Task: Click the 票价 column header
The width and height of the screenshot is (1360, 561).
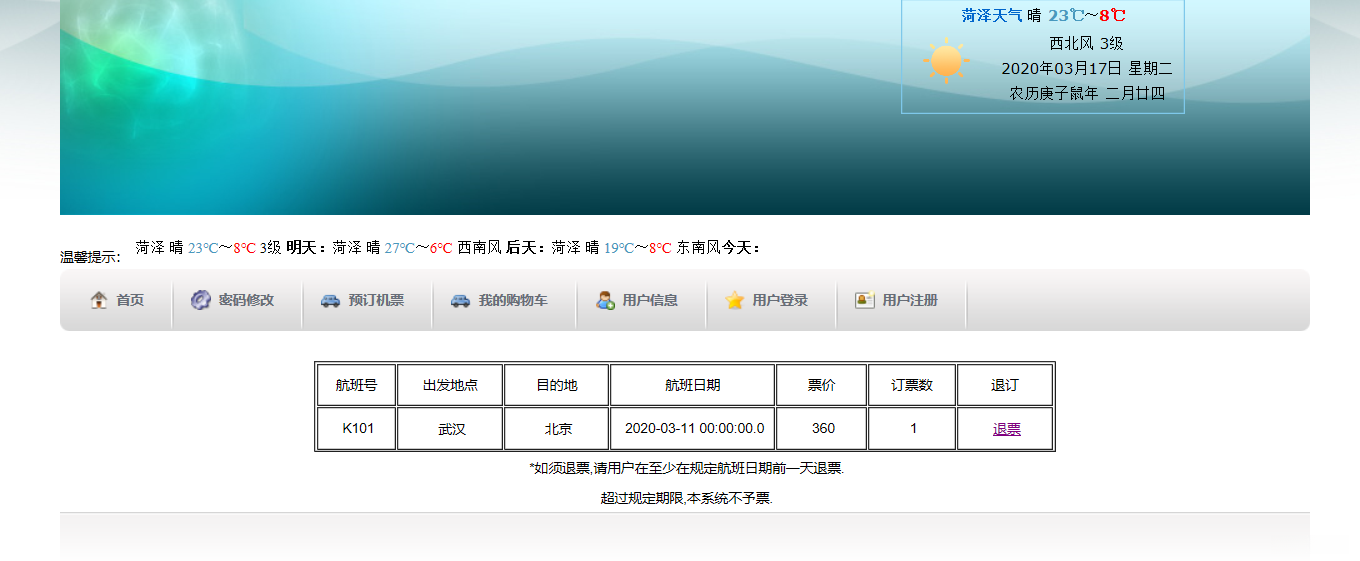Action: coord(822,385)
